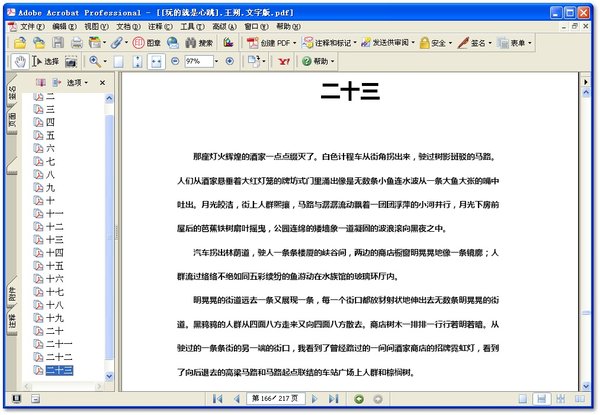Open the 高级 menu

pos(224,26)
